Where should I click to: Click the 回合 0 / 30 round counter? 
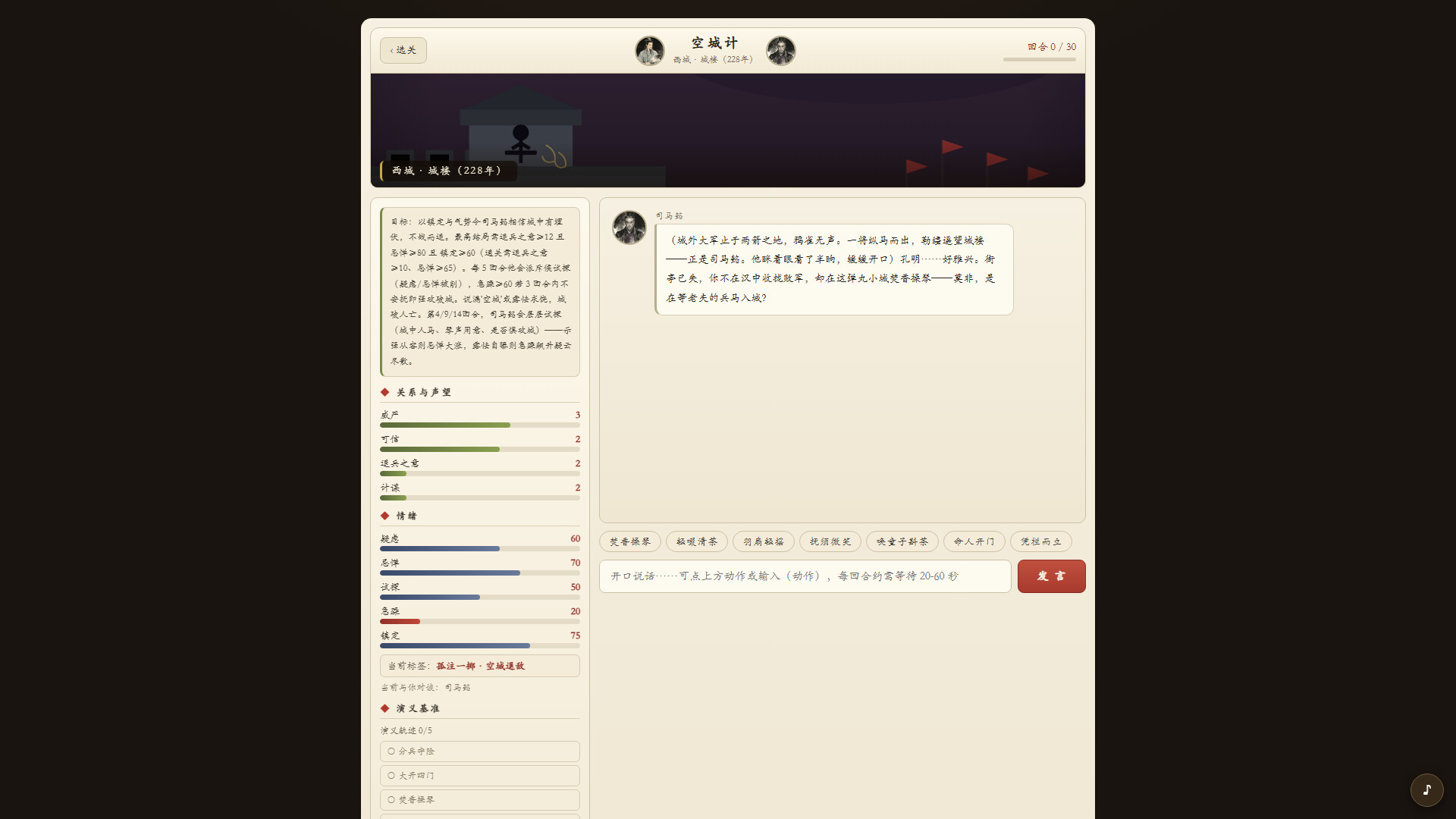pos(1052,47)
